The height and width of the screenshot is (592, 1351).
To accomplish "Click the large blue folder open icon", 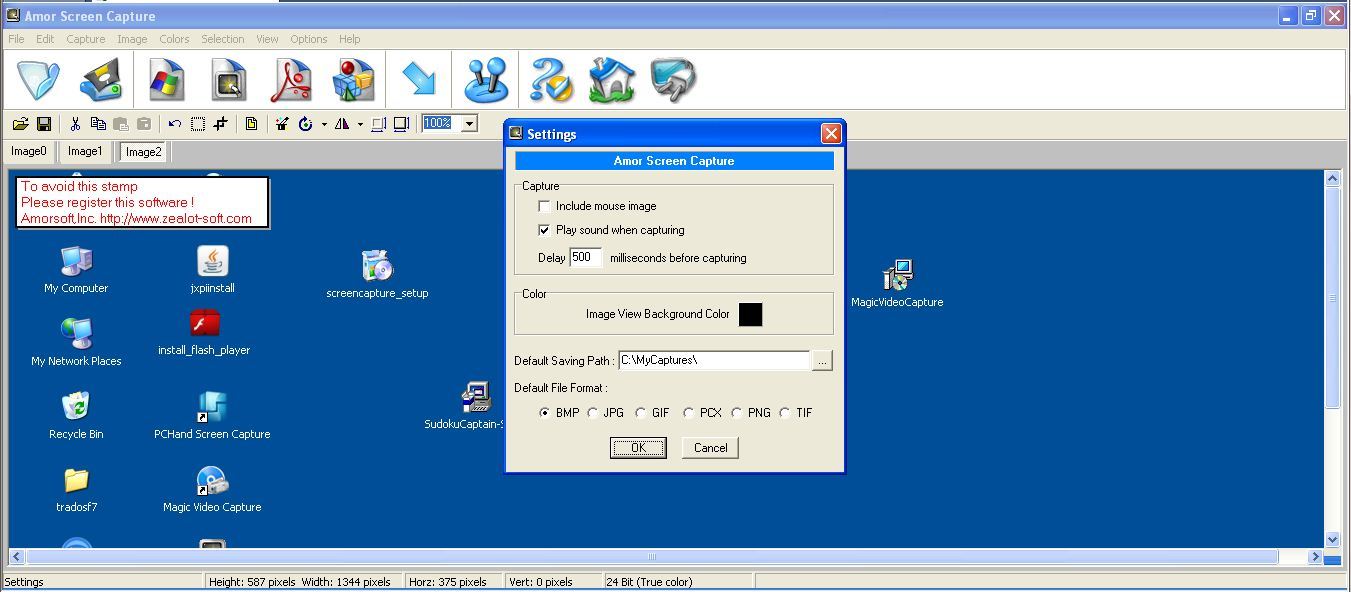I will [39, 80].
